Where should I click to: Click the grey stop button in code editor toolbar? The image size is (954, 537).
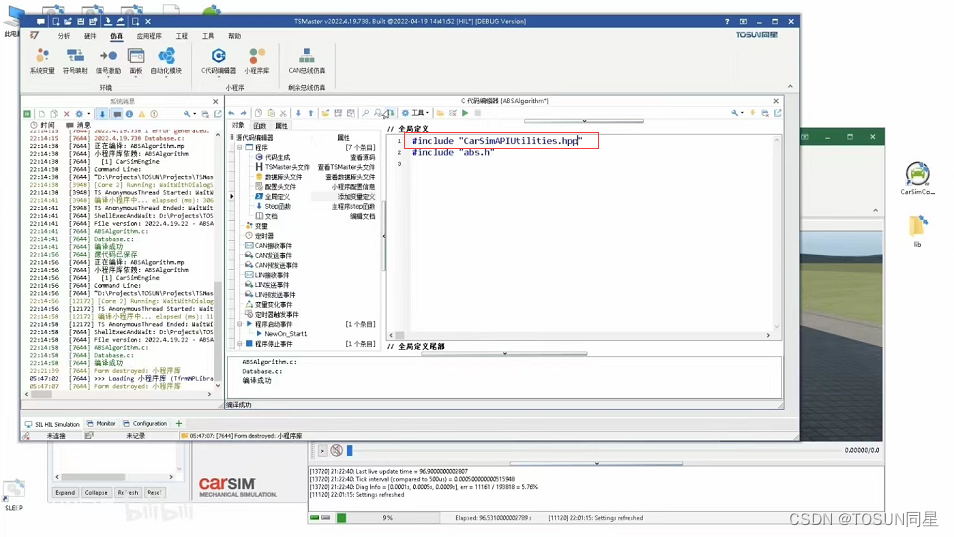click(x=478, y=113)
